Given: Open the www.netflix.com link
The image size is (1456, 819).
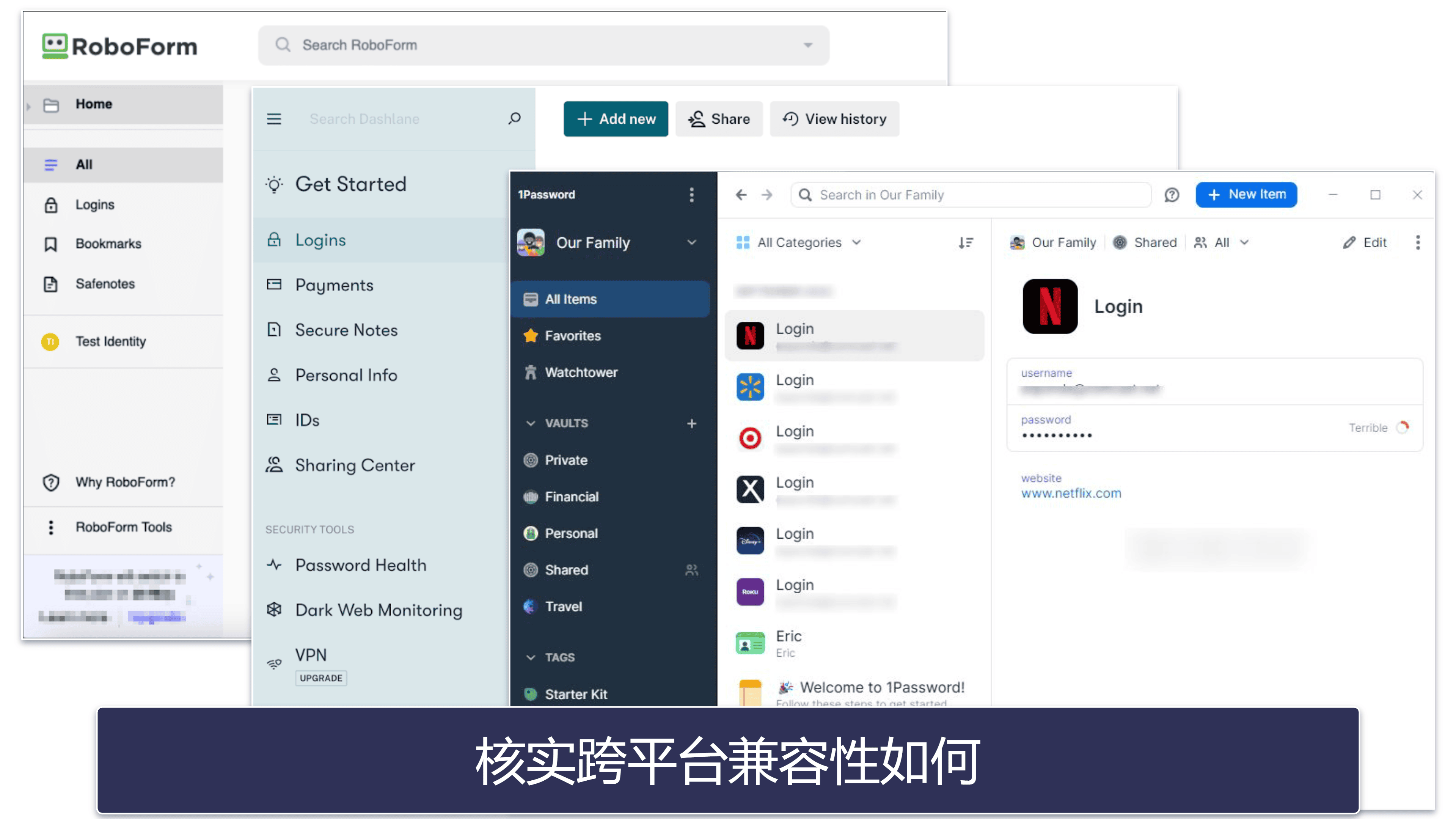Looking at the screenshot, I should tap(1071, 493).
